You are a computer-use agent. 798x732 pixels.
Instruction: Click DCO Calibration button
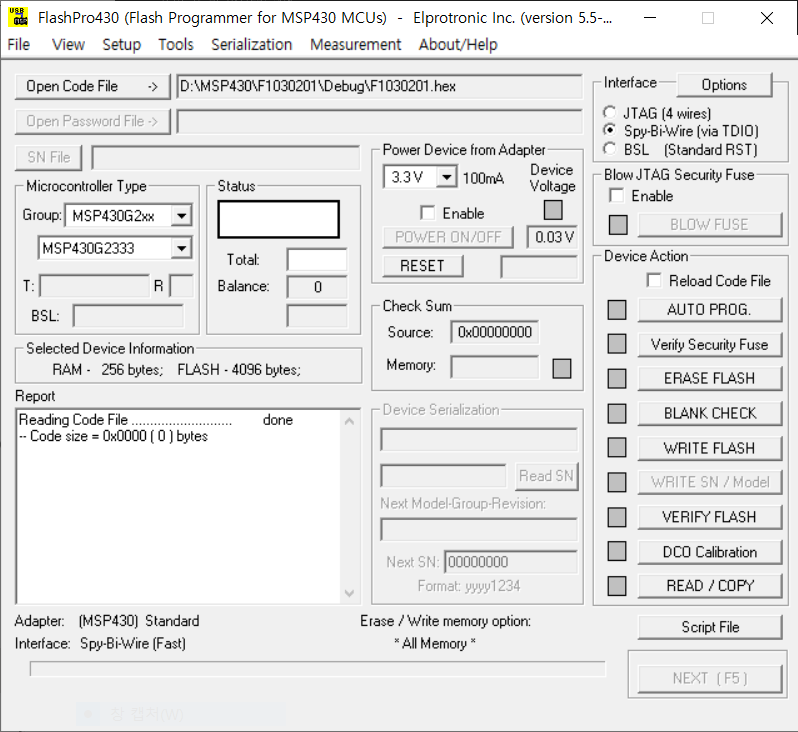click(x=709, y=552)
